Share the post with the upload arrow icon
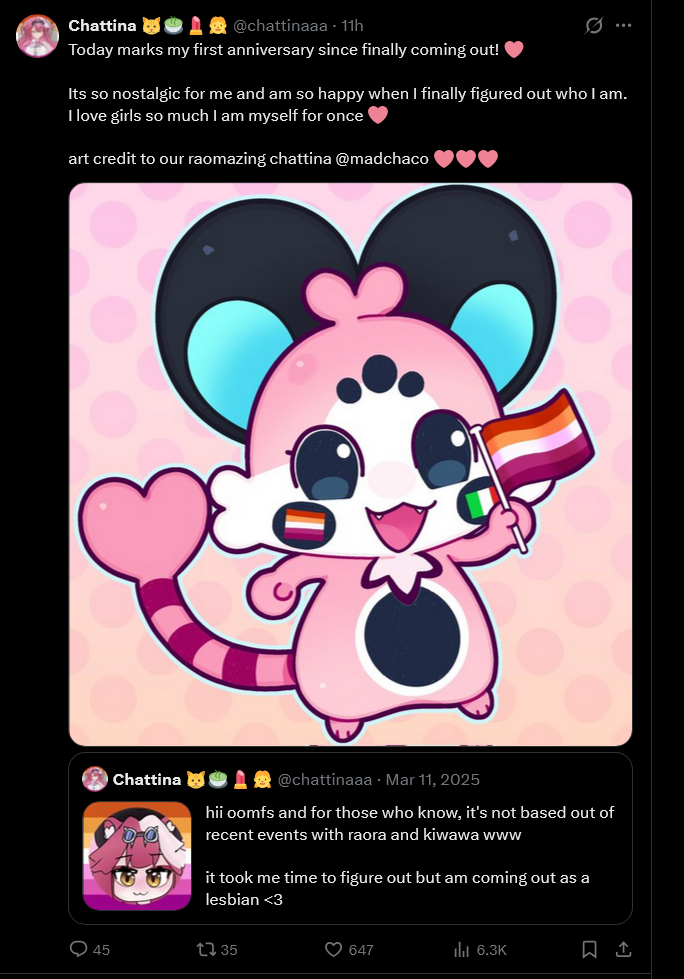The width and height of the screenshot is (684, 979). pyautogui.click(x=623, y=949)
